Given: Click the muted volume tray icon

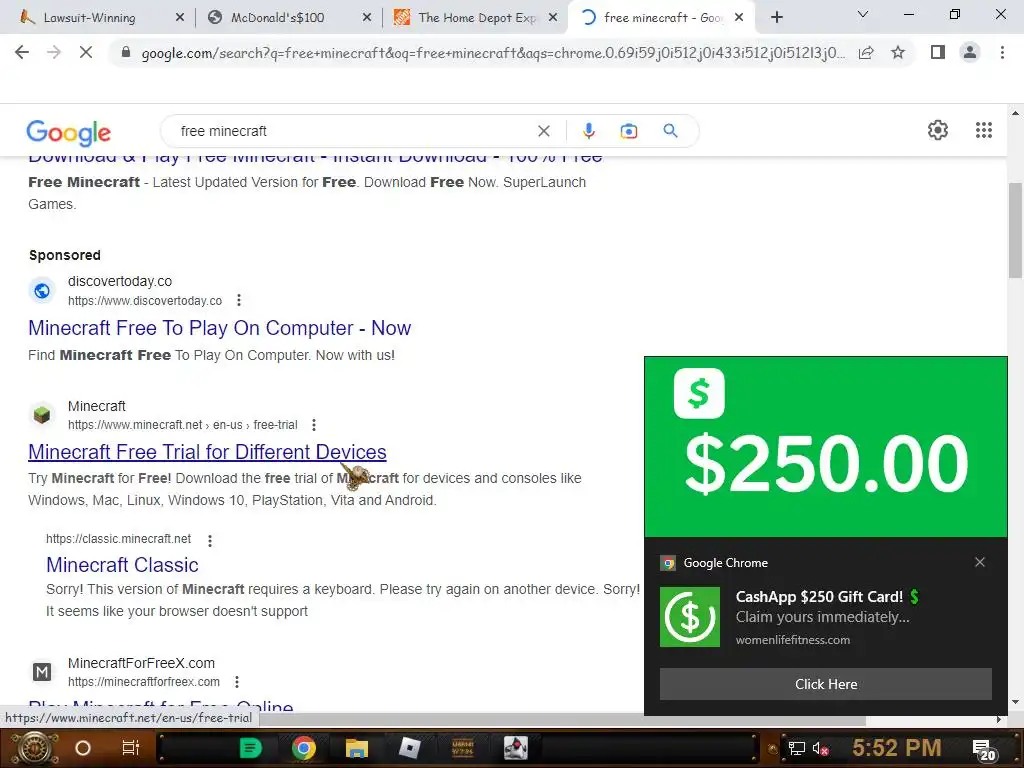Looking at the screenshot, I should [x=820, y=748].
